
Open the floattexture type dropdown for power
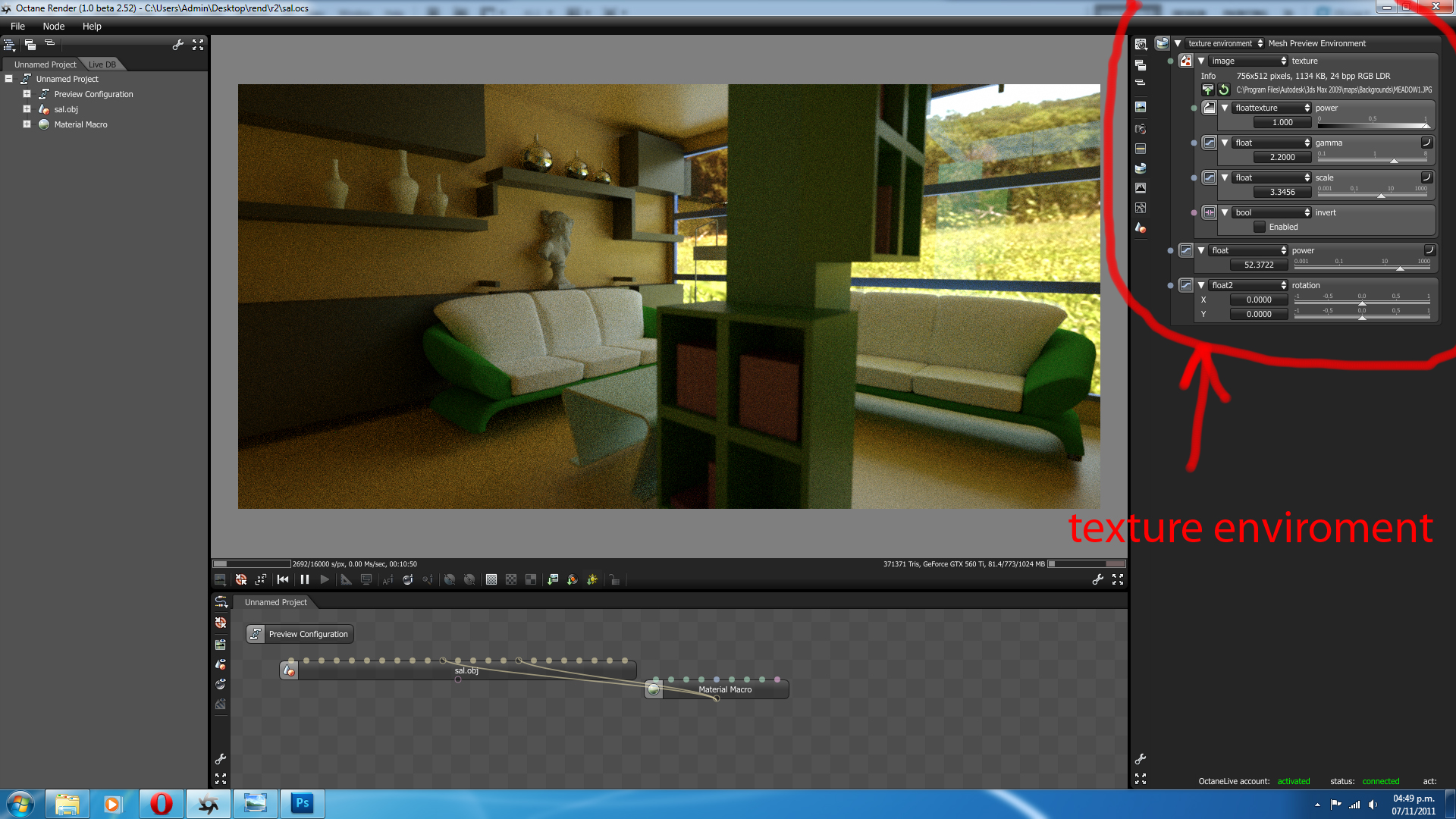(x=1272, y=108)
